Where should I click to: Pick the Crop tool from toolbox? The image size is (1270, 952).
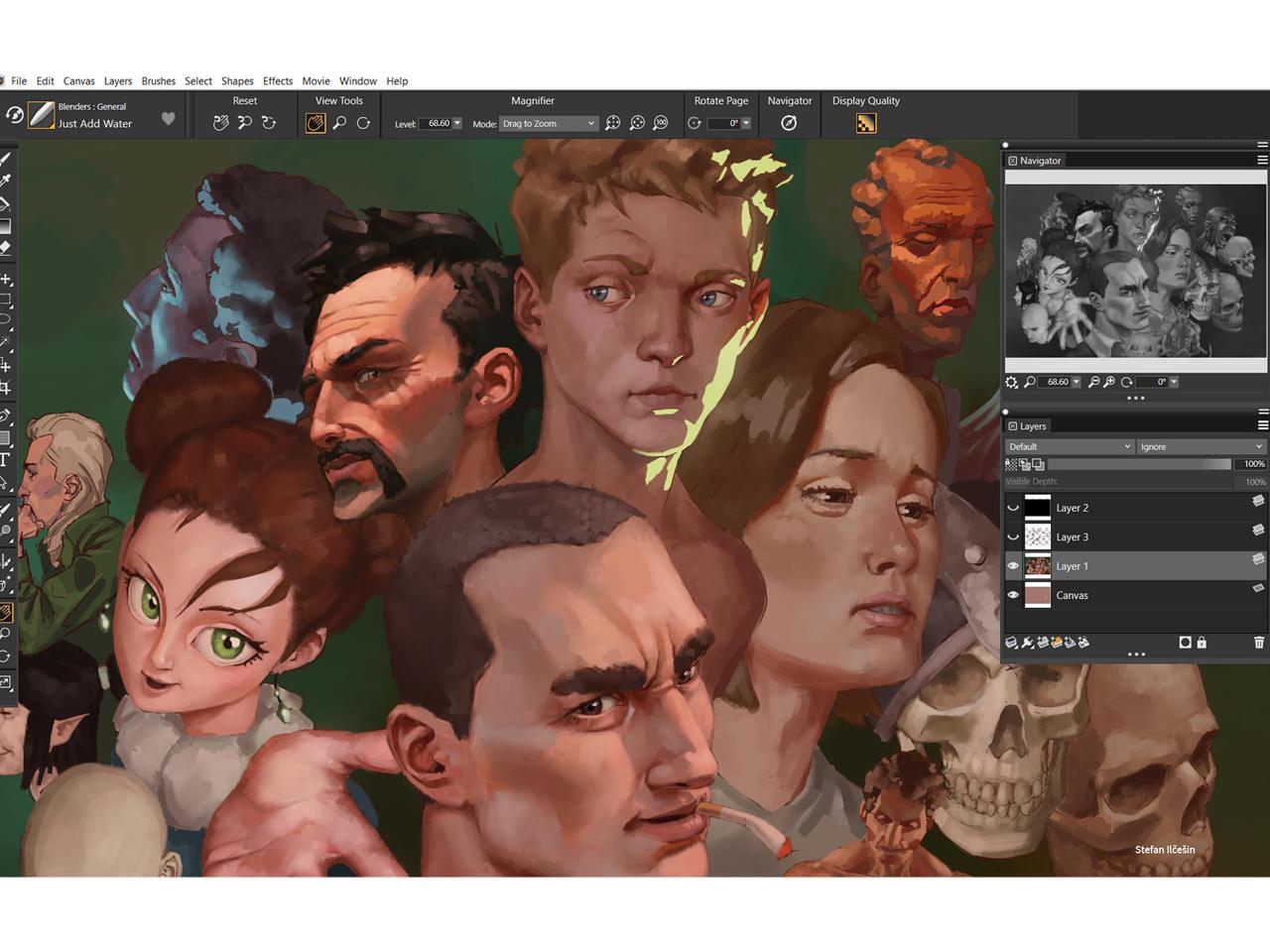(x=5, y=388)
